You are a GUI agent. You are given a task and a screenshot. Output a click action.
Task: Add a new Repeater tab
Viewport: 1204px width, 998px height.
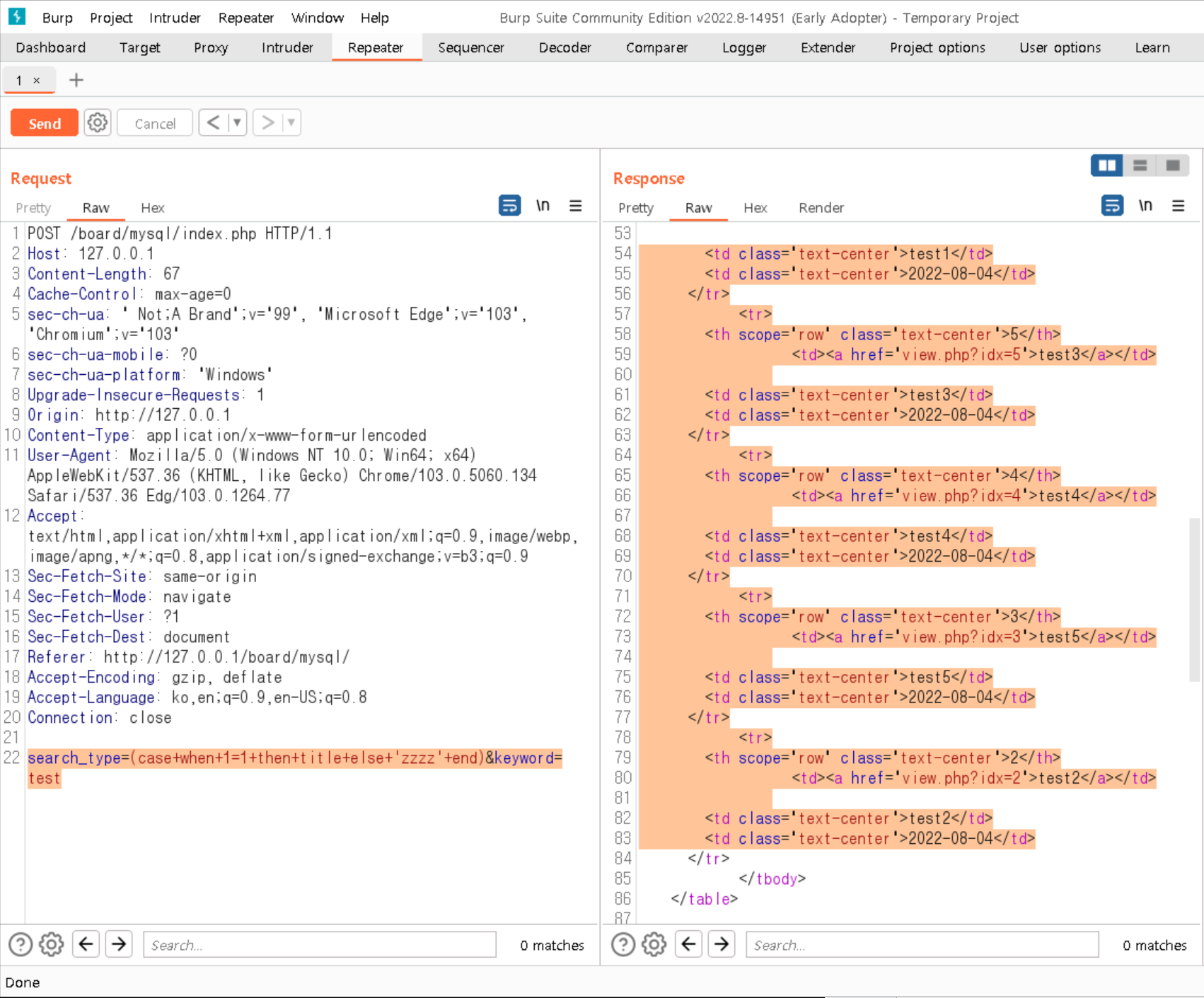tap(76, 80)
